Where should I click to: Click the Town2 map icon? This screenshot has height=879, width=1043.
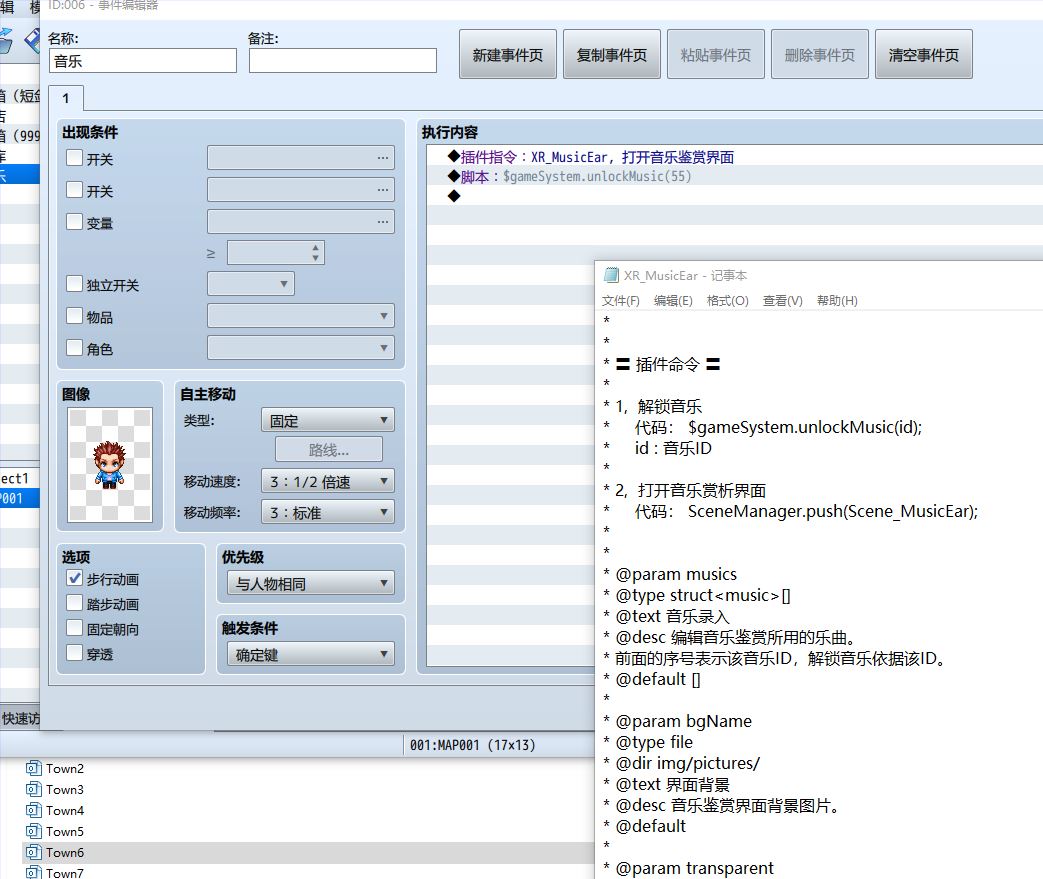tap(33, 769)
